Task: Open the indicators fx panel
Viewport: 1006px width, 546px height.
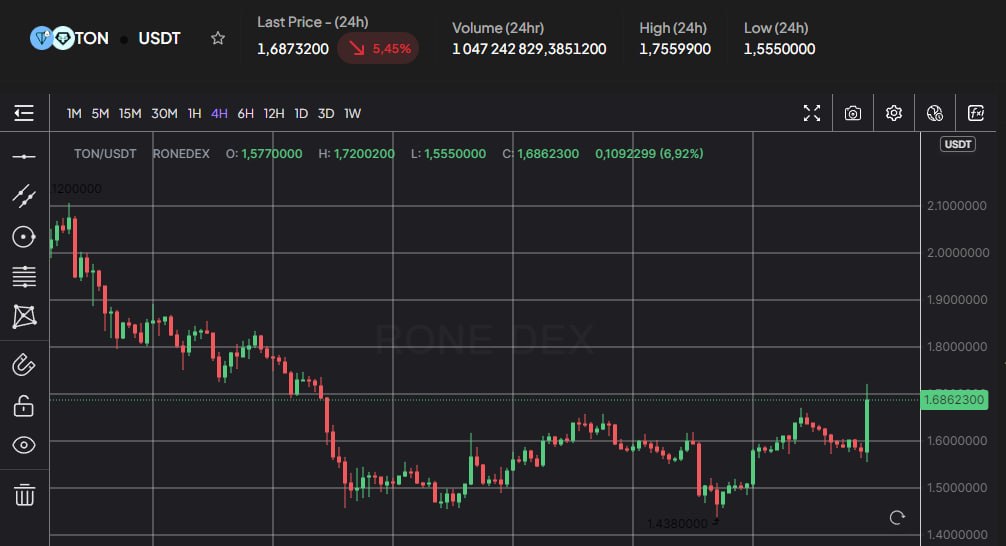Action: 976,113
